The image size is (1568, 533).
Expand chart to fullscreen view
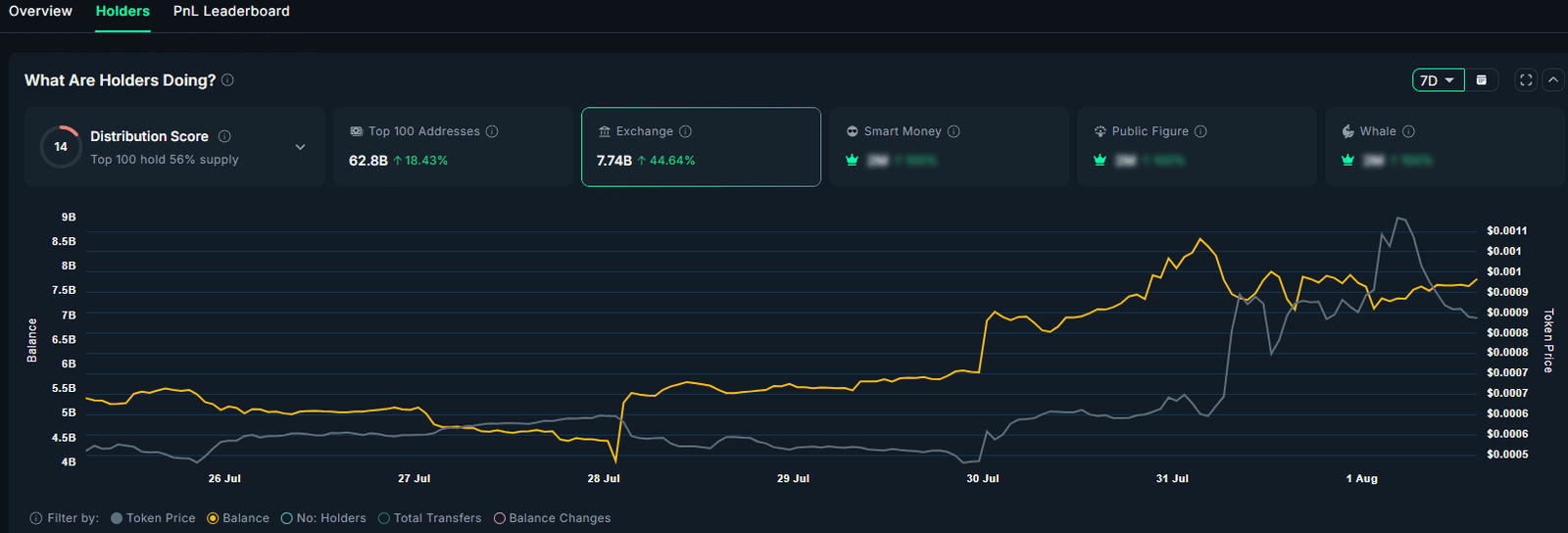click(1525, 80)
